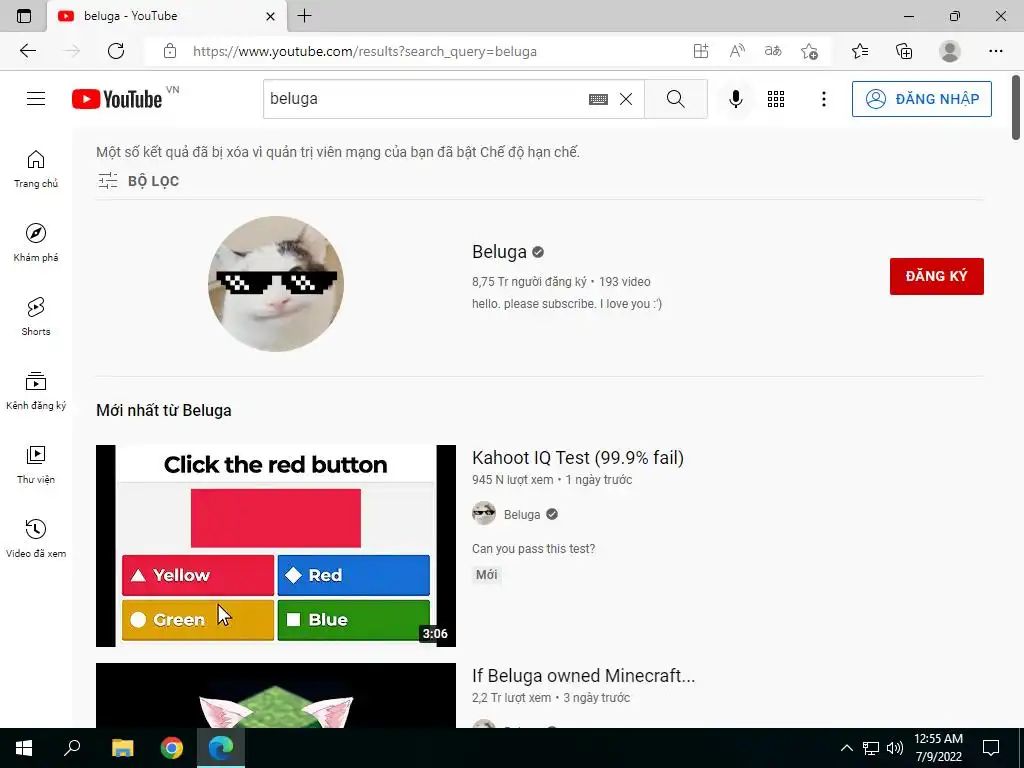
Task: Open Thư viện in the sidebar
Action: 36,464
